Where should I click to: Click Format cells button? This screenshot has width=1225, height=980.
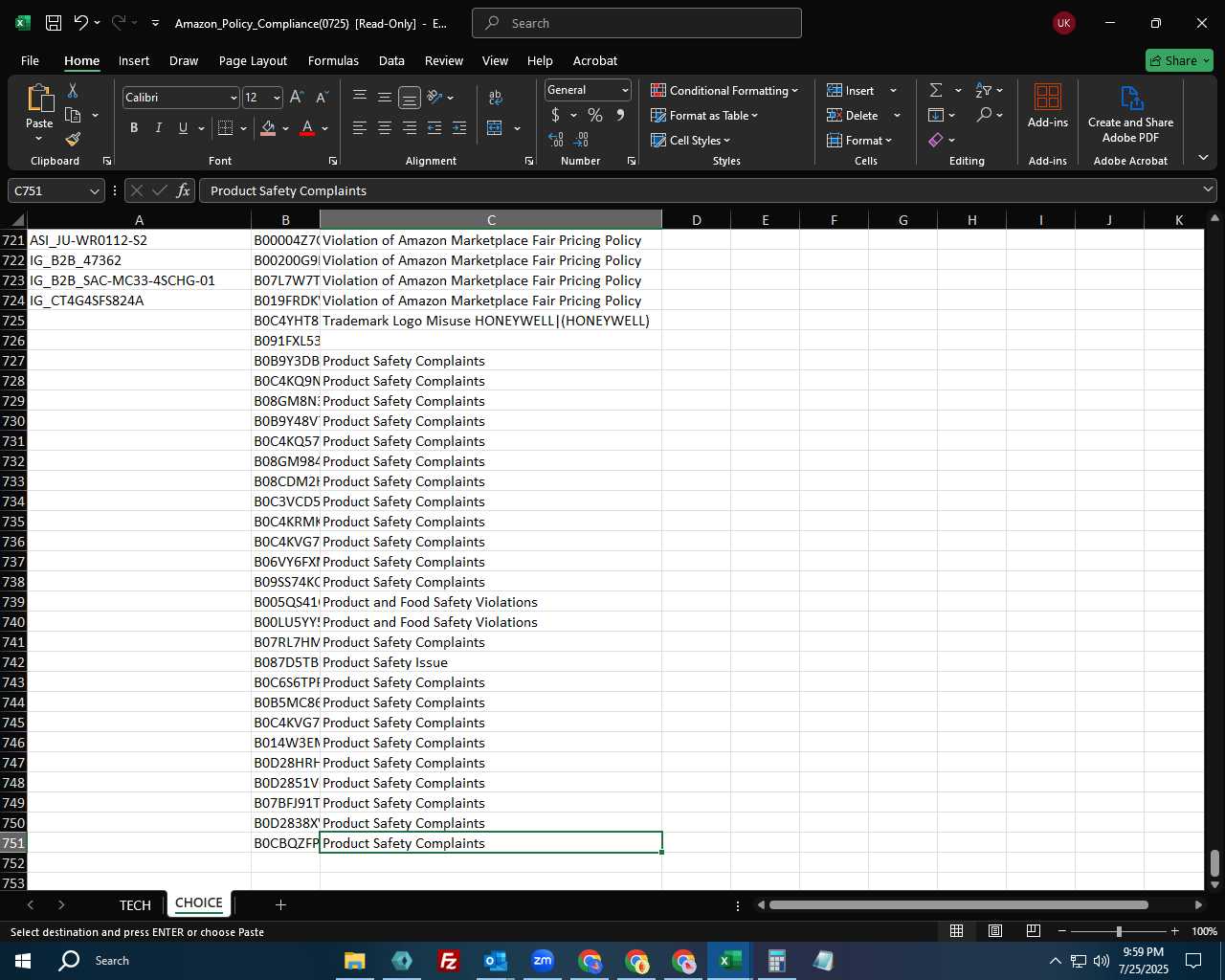(x=859, y=140)
